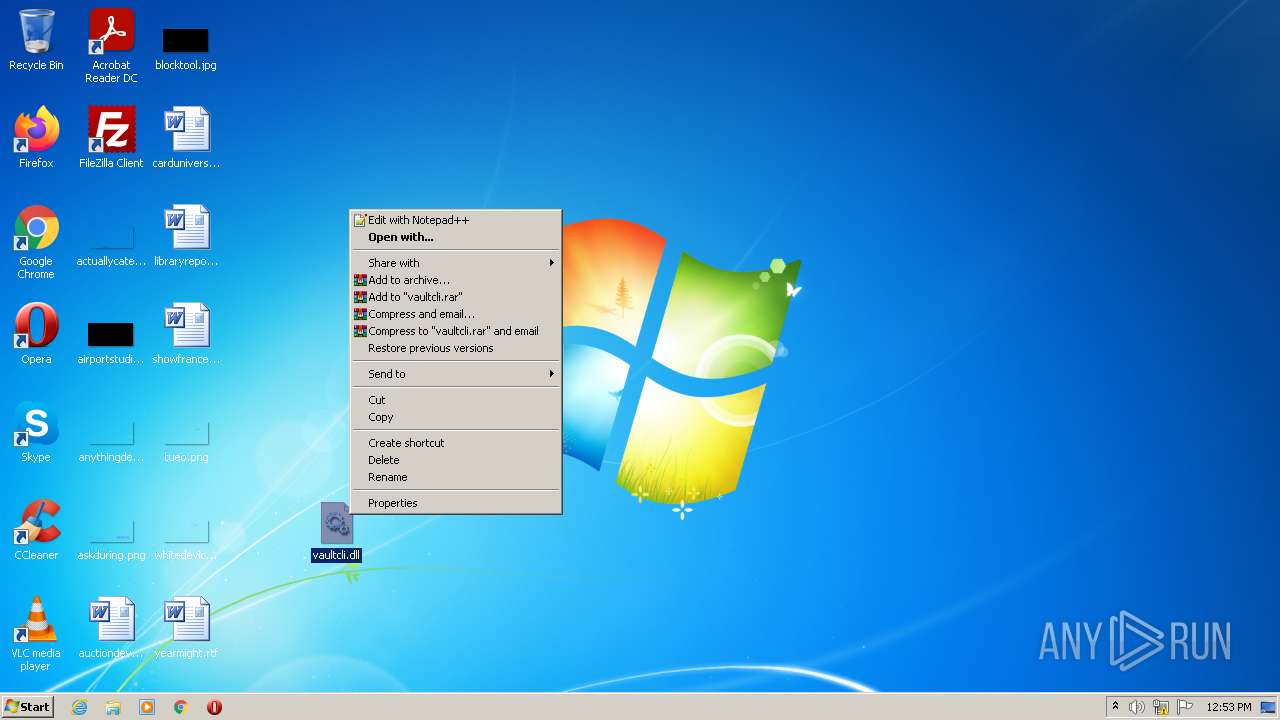Select the libraryrepo... Word document

186,236
